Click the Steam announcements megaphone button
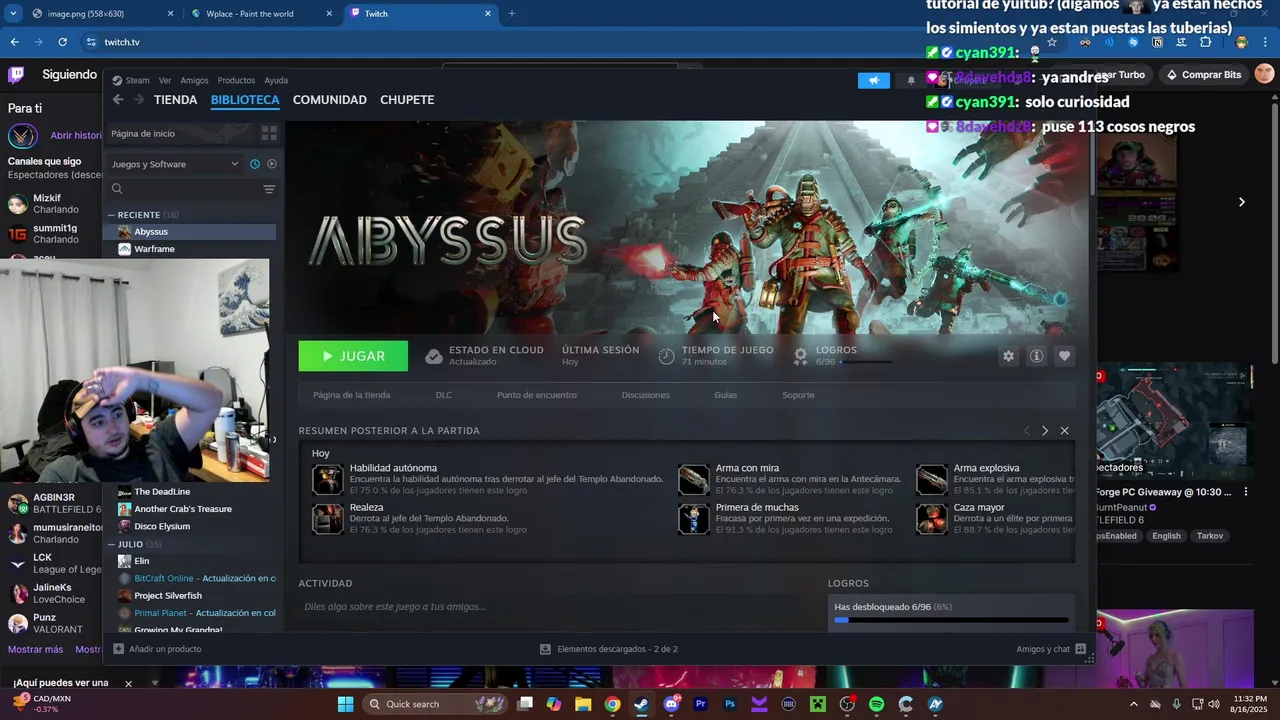The height and width of the screenshot is (720, 1280). (x=874, y=81)
